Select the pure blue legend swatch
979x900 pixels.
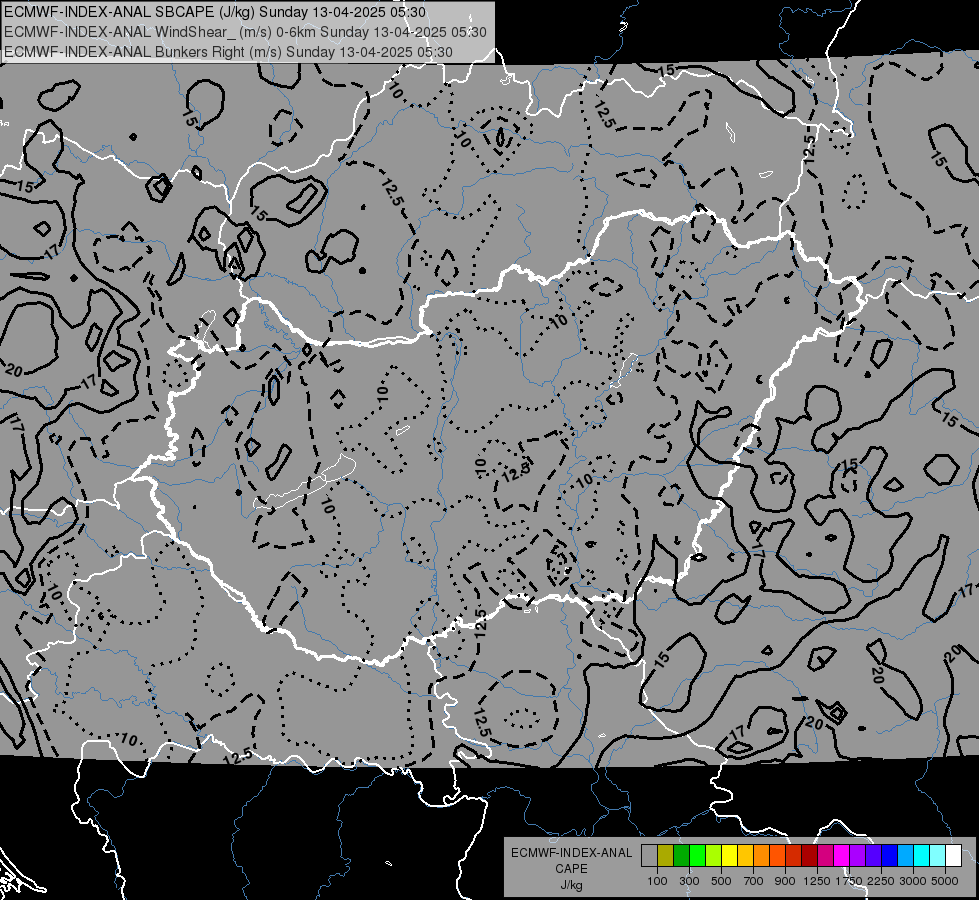point(890,856)
